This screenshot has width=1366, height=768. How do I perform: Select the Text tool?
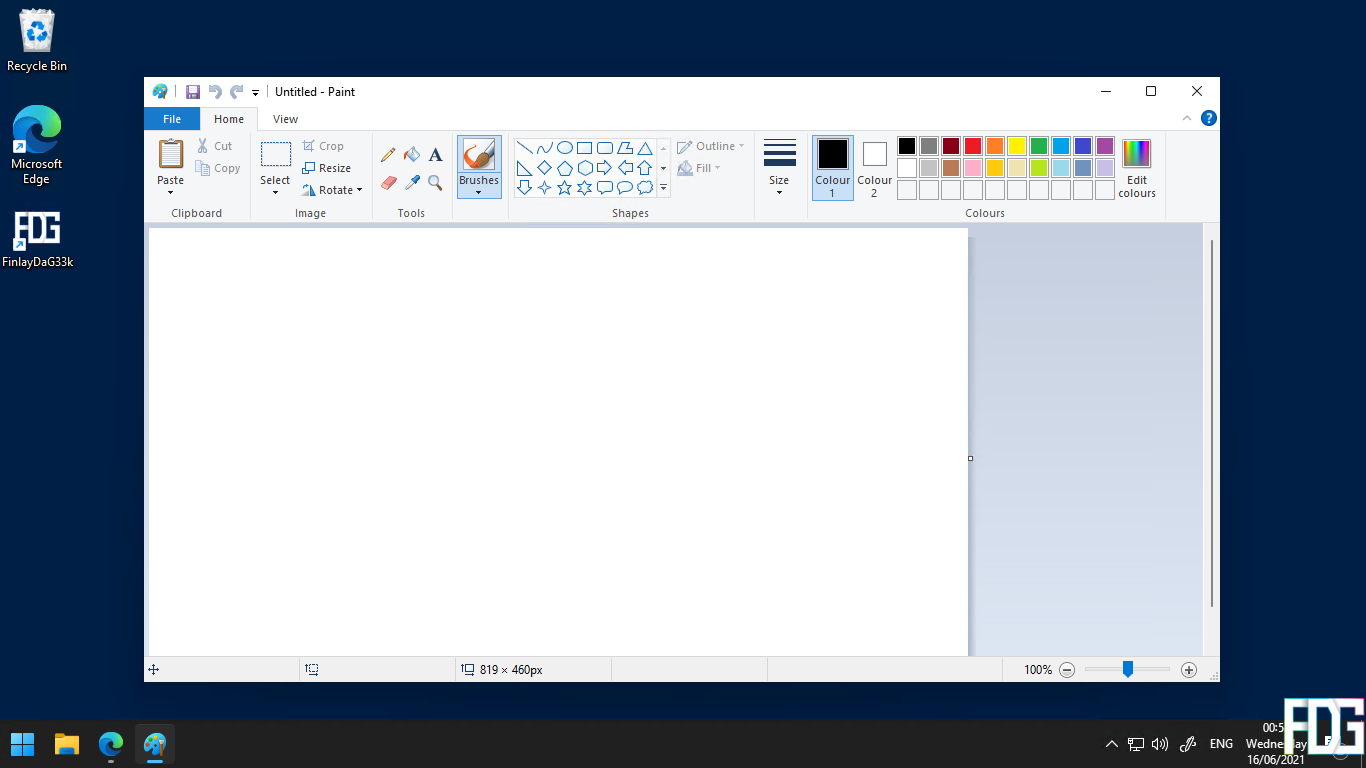point(435,155)
